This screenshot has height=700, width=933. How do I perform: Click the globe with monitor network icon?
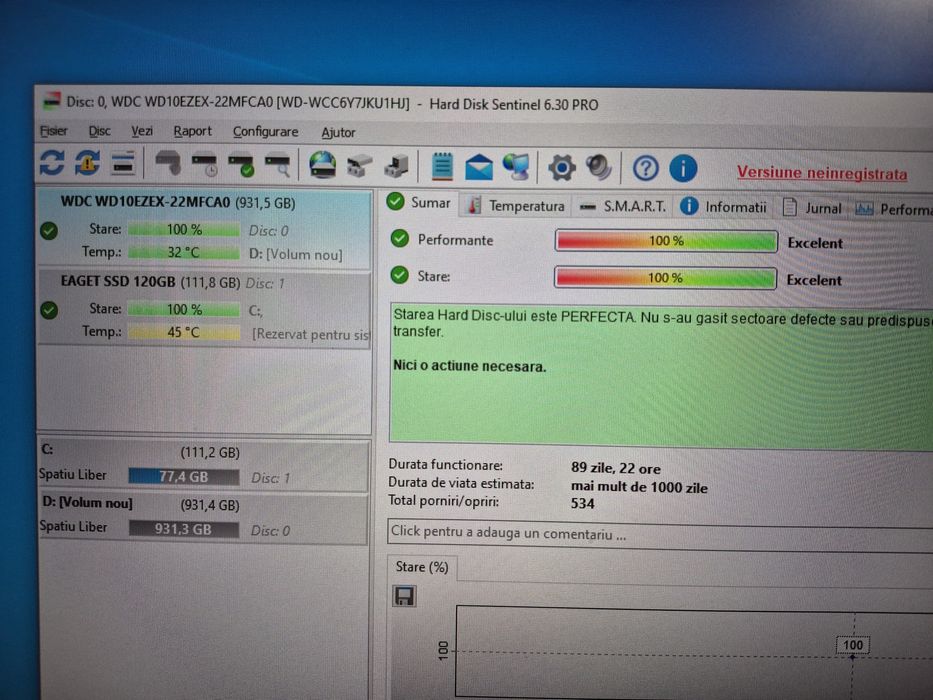click(515, 167)
